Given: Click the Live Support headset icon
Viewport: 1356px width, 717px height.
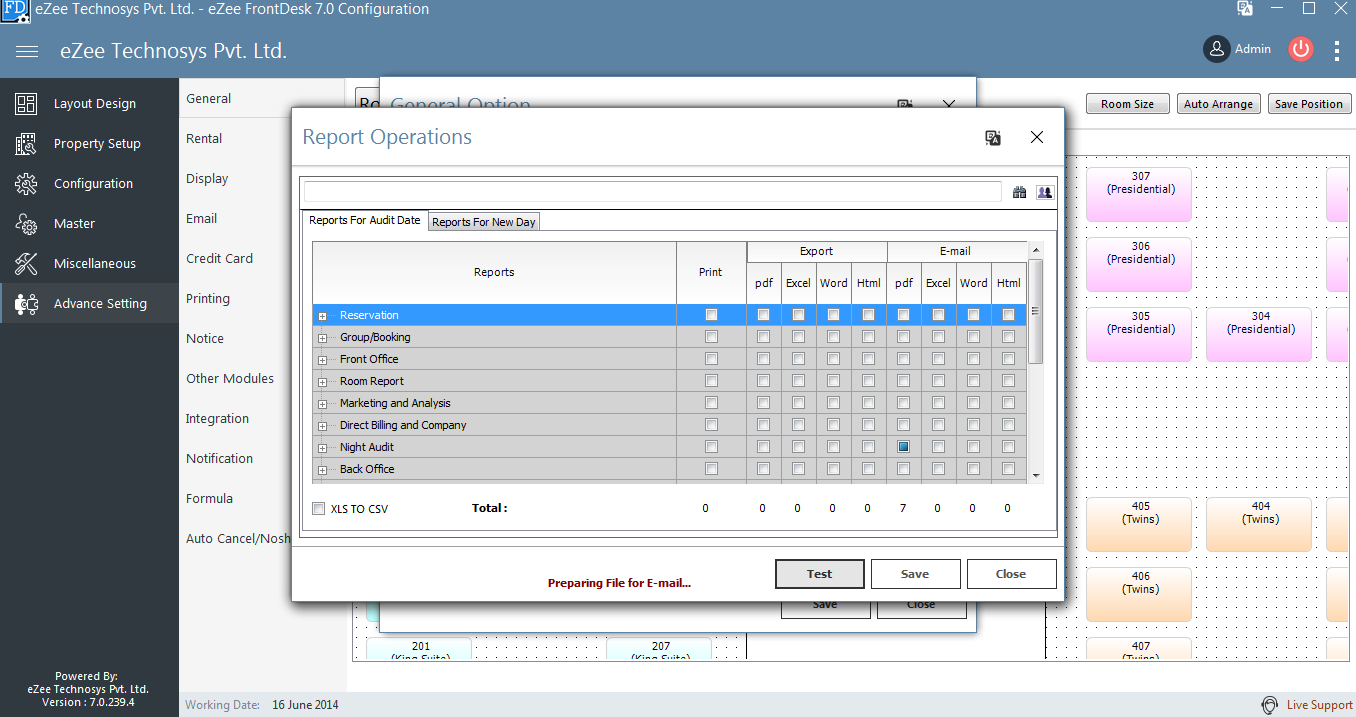Looking at the screenshot, I should pos(1270,705).
